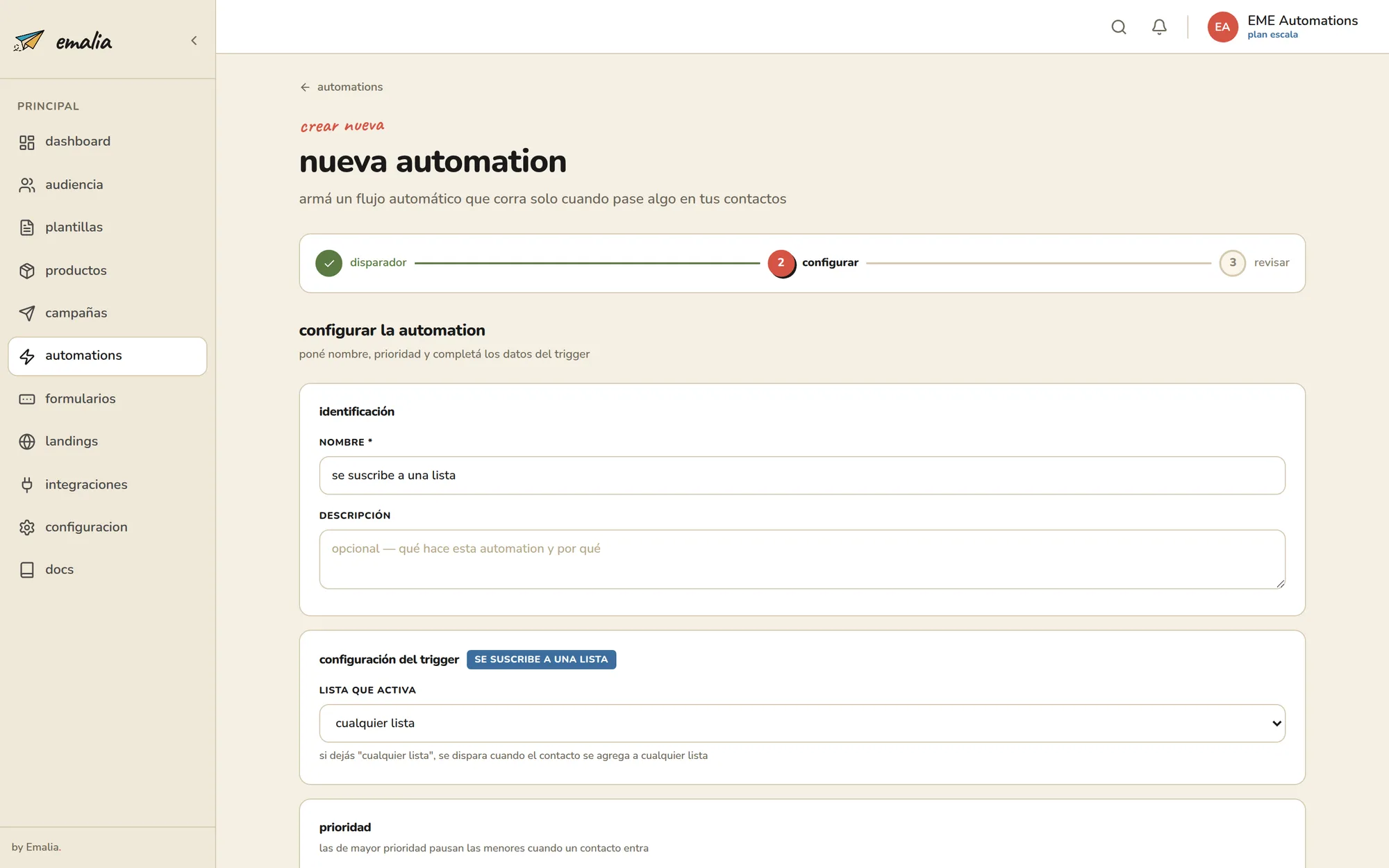Click the plantillas document icon
This screenshot has width=1389, height=868.
point(27,228)
